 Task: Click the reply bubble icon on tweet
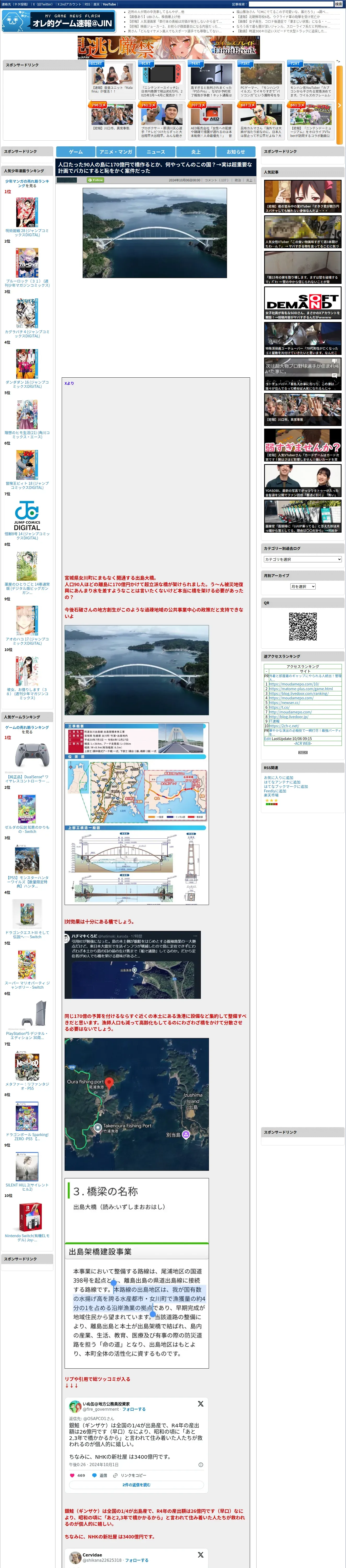tap(94, 1475)
